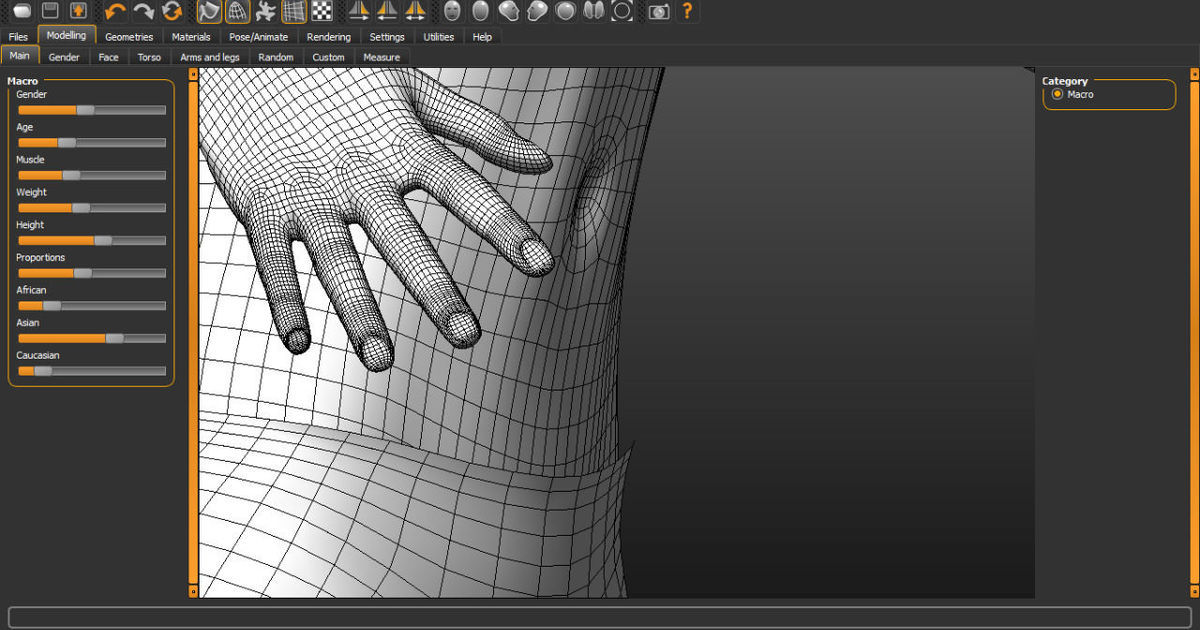Switch to front face camera view
The width and height of the screenshot is (1200, 630).
point(453,12)
